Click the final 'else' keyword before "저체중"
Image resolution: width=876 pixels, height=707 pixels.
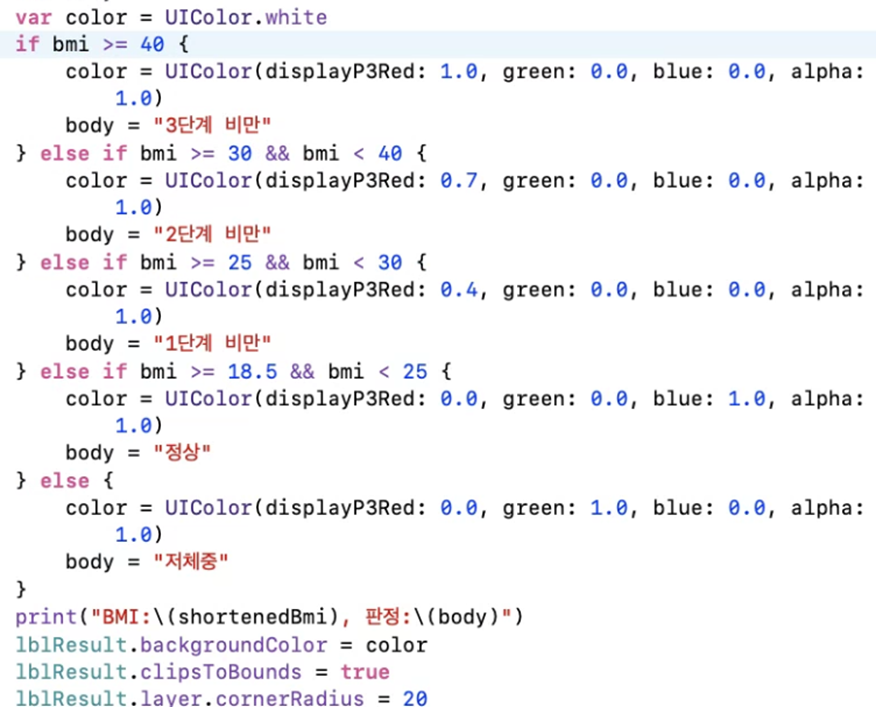pyautogui.click(x=64, y=481)
